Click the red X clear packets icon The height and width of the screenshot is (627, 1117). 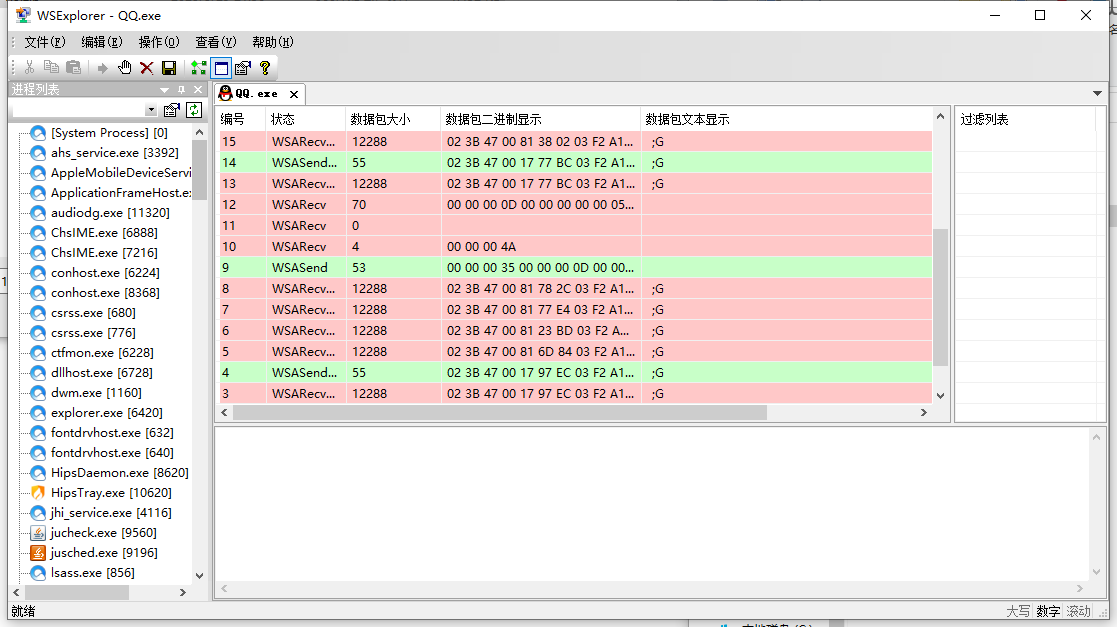point(147,68)
